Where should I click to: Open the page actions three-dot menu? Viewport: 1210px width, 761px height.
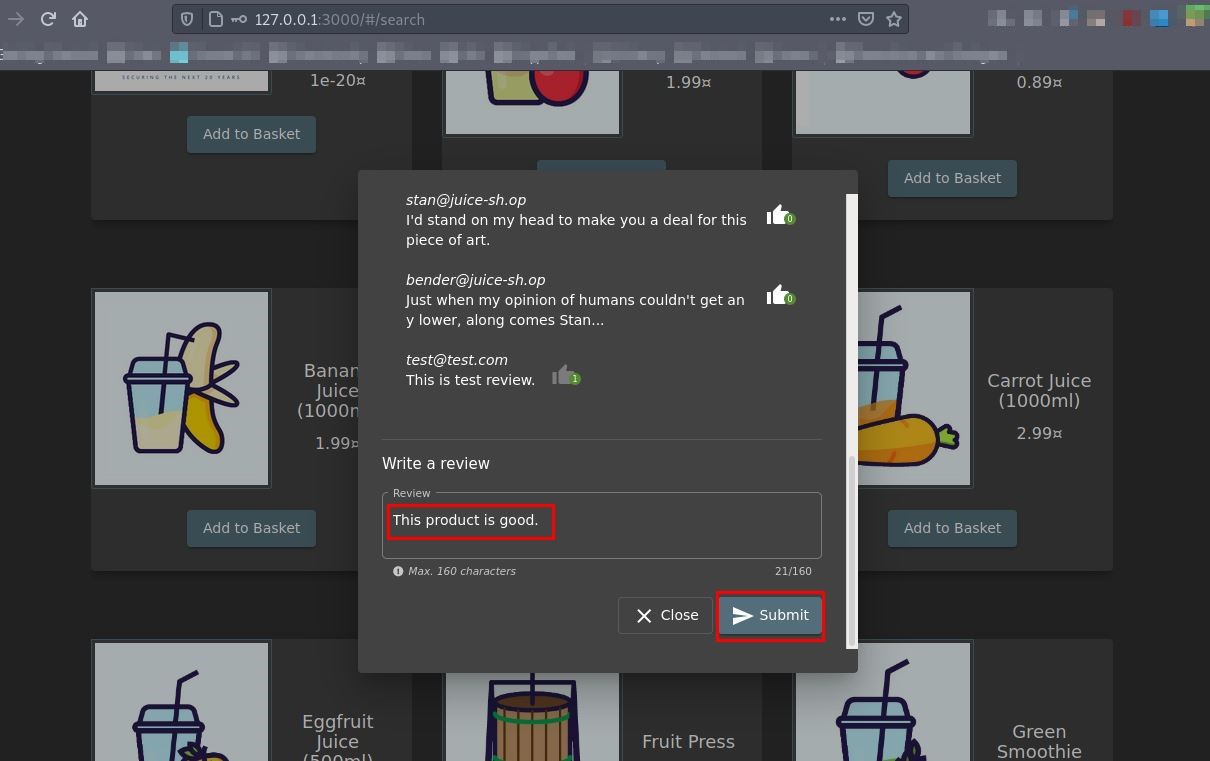[837, 19]
